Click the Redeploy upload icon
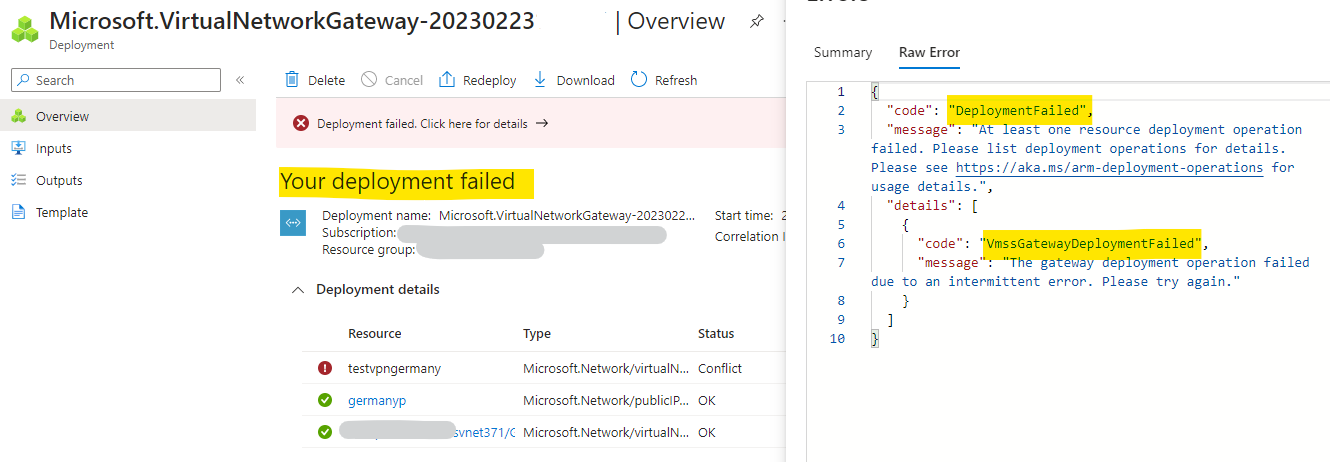 447,80
